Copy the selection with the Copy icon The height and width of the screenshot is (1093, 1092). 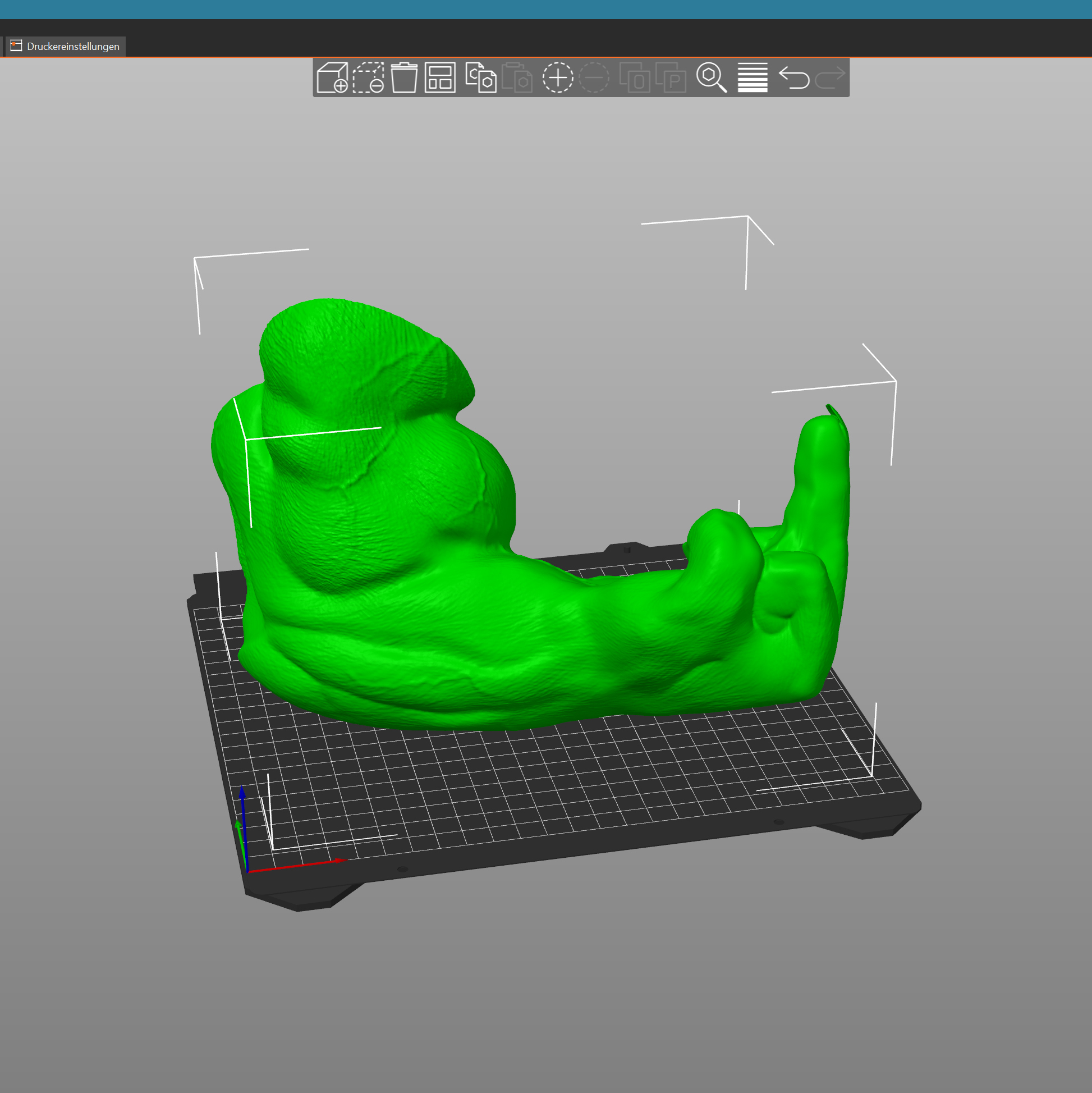point(481,77)
